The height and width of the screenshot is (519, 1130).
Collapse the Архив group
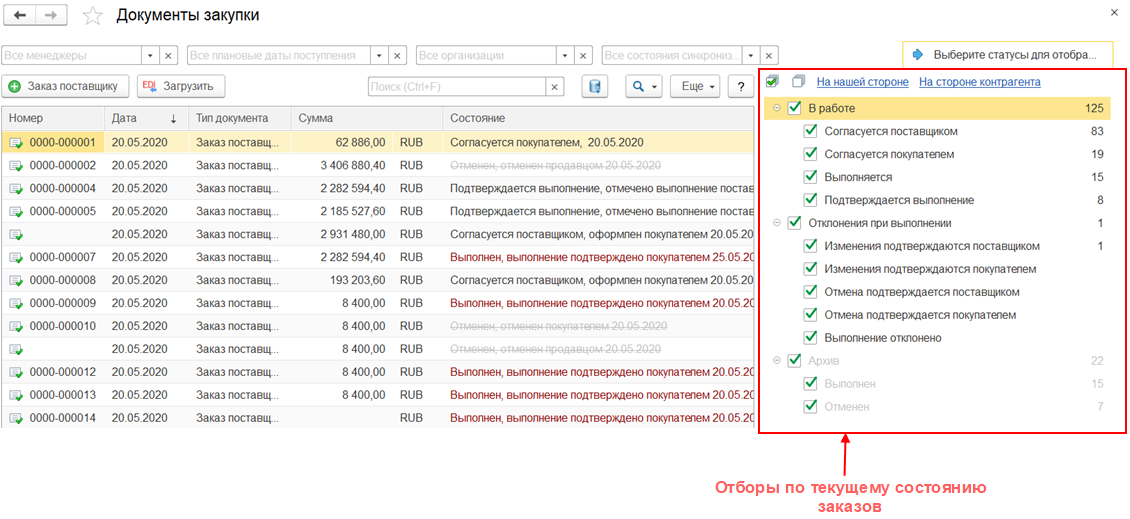[777, 360]
